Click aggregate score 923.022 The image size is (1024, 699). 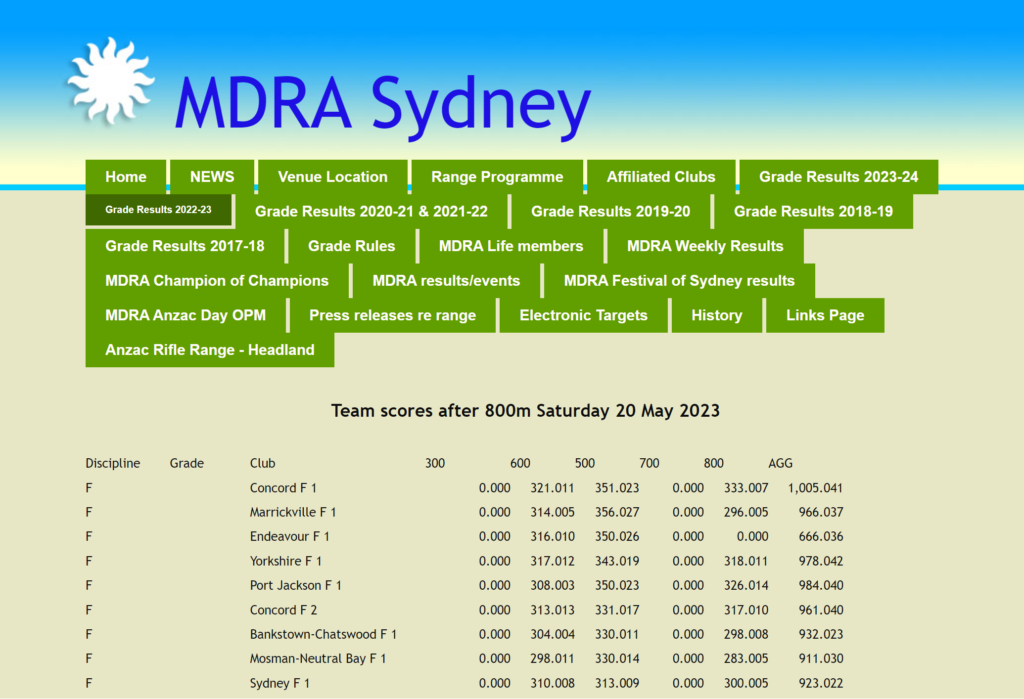tap(821, 683)
